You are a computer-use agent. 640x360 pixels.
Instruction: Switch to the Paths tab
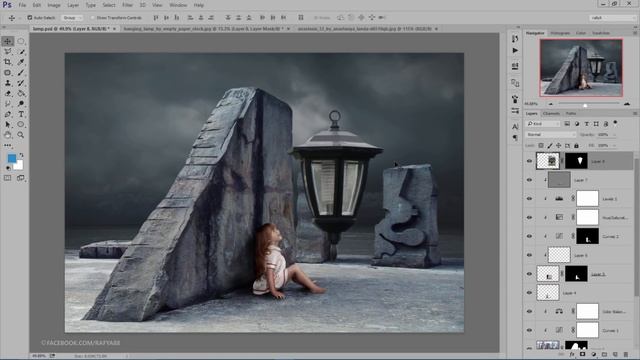pos(571,113)
